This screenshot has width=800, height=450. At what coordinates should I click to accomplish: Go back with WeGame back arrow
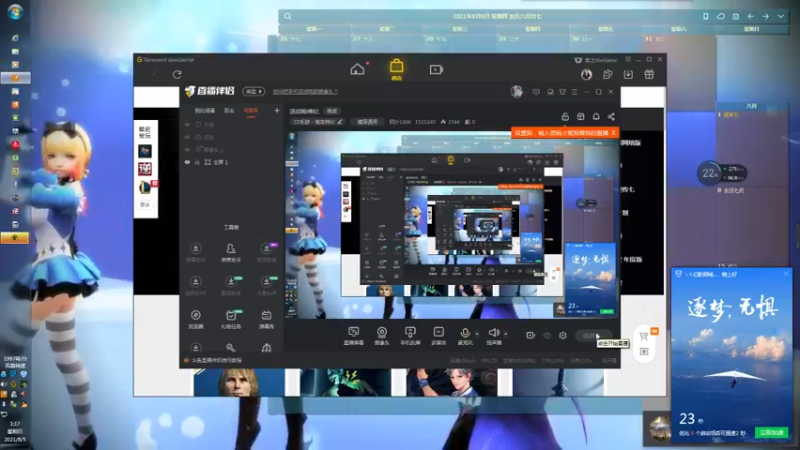(x=155, y=74)
